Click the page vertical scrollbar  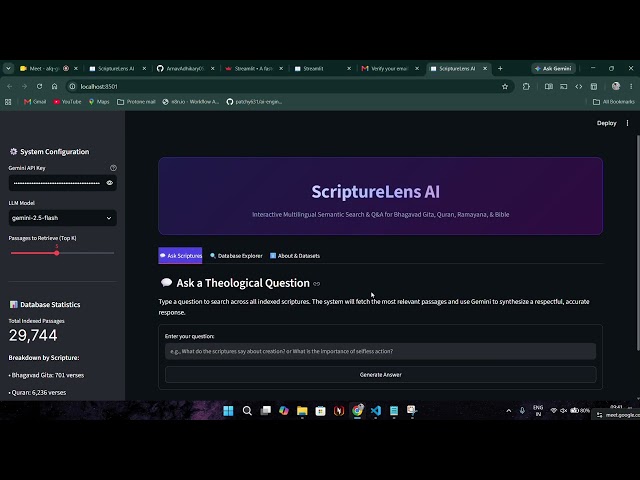coord(638,242)
